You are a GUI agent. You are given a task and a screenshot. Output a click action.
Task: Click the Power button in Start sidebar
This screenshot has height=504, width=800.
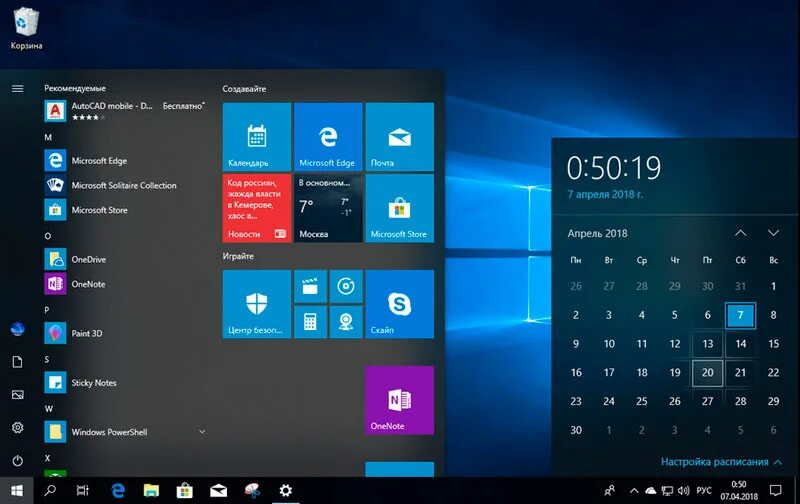click(x=17, y=461)
